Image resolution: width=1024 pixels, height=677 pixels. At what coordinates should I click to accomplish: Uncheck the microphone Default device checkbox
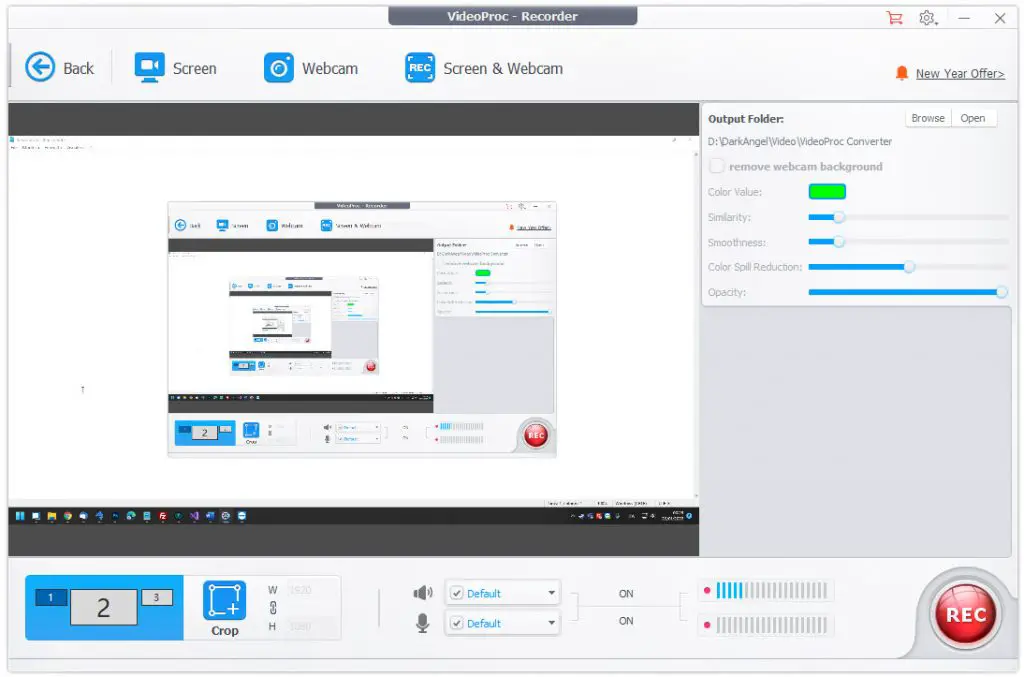click(457, 623)
